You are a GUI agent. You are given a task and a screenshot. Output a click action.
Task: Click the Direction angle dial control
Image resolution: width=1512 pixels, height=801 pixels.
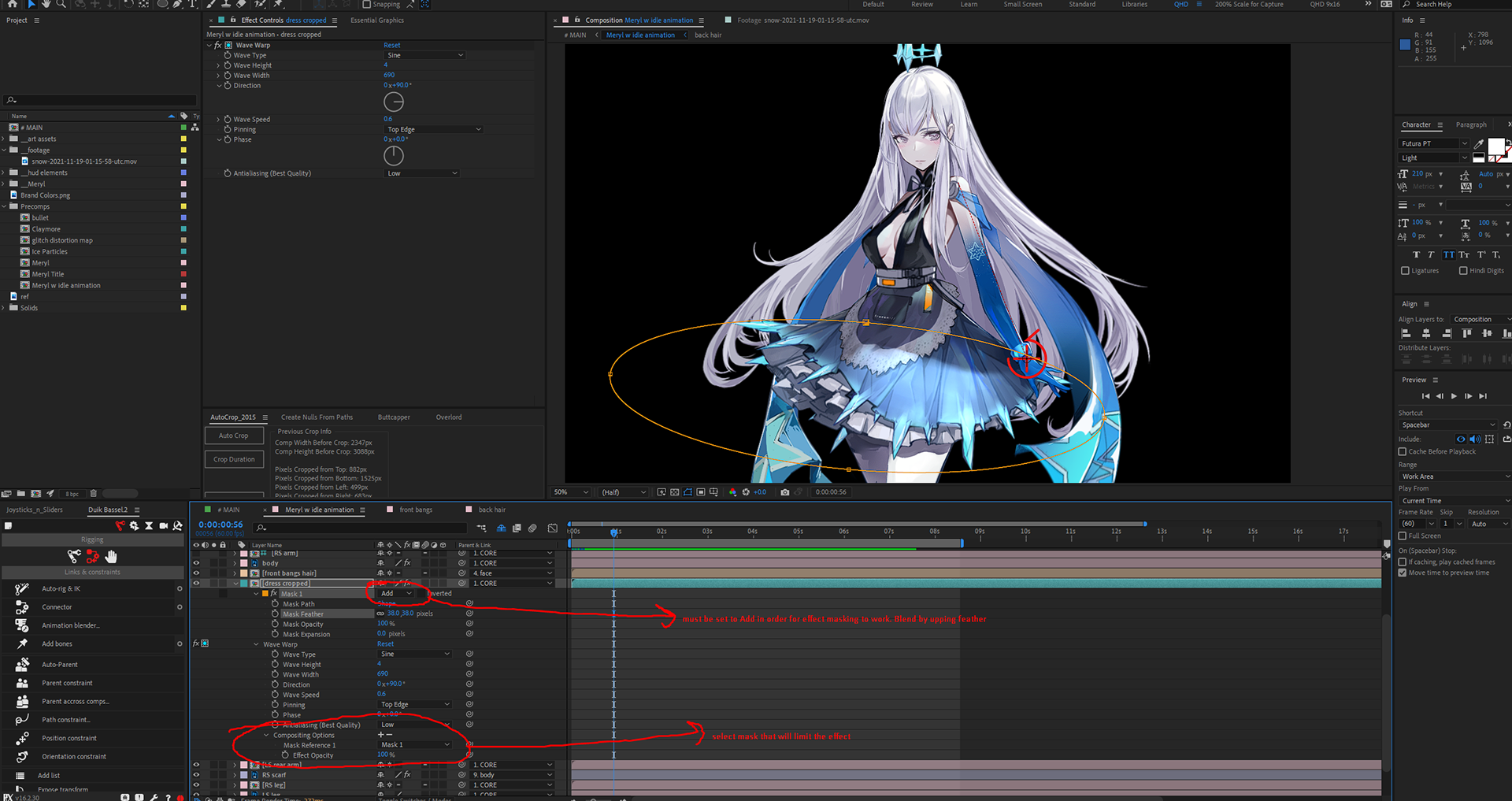coord(394,102)
